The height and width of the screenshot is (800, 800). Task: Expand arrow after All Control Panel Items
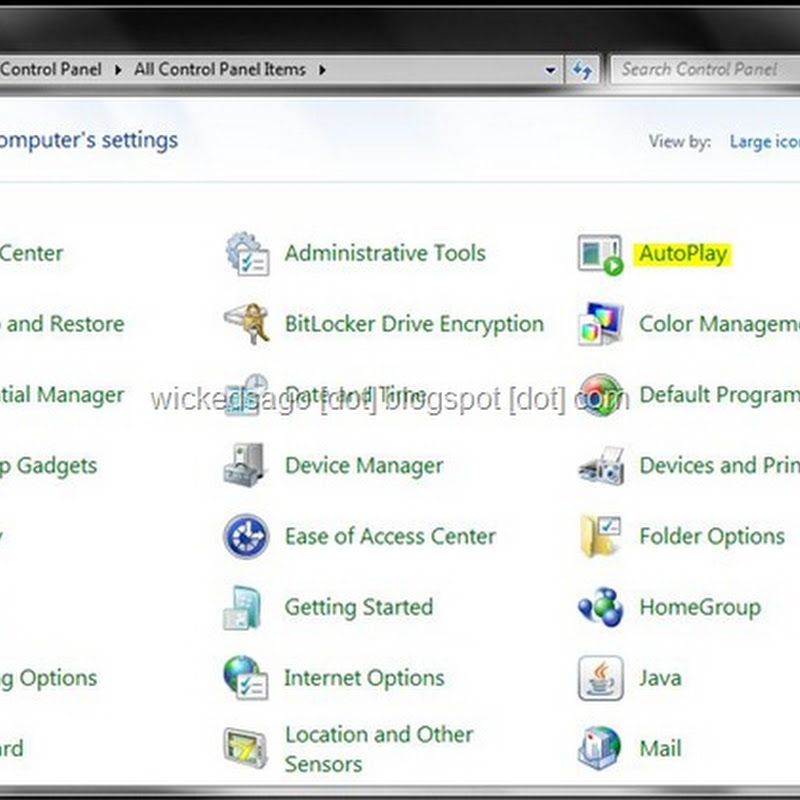[x=322, y=70]
